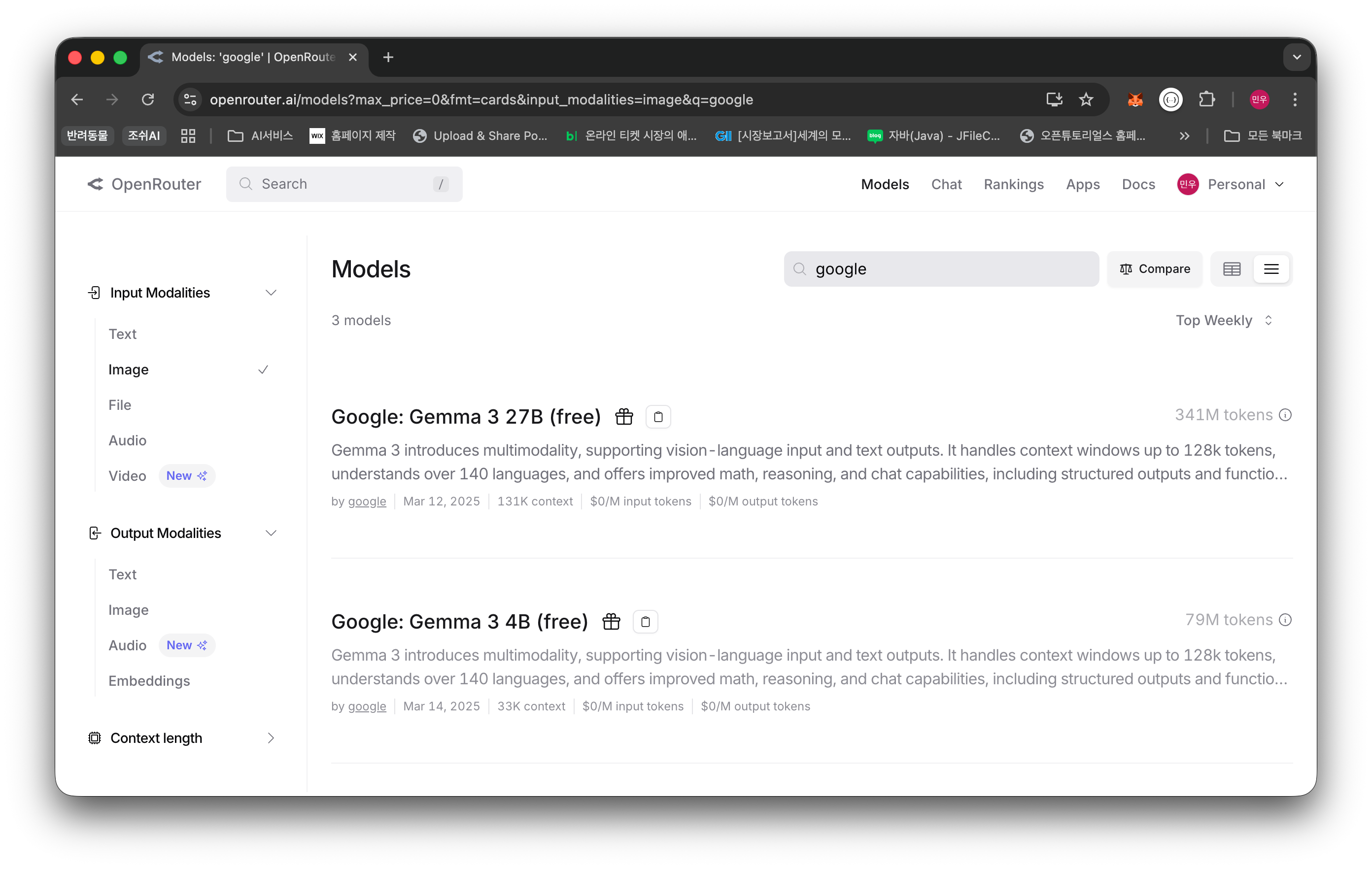Show the hidden bookmarks overflow
This screenshot has width=1372, height=869.
(x=1185, y=135)
